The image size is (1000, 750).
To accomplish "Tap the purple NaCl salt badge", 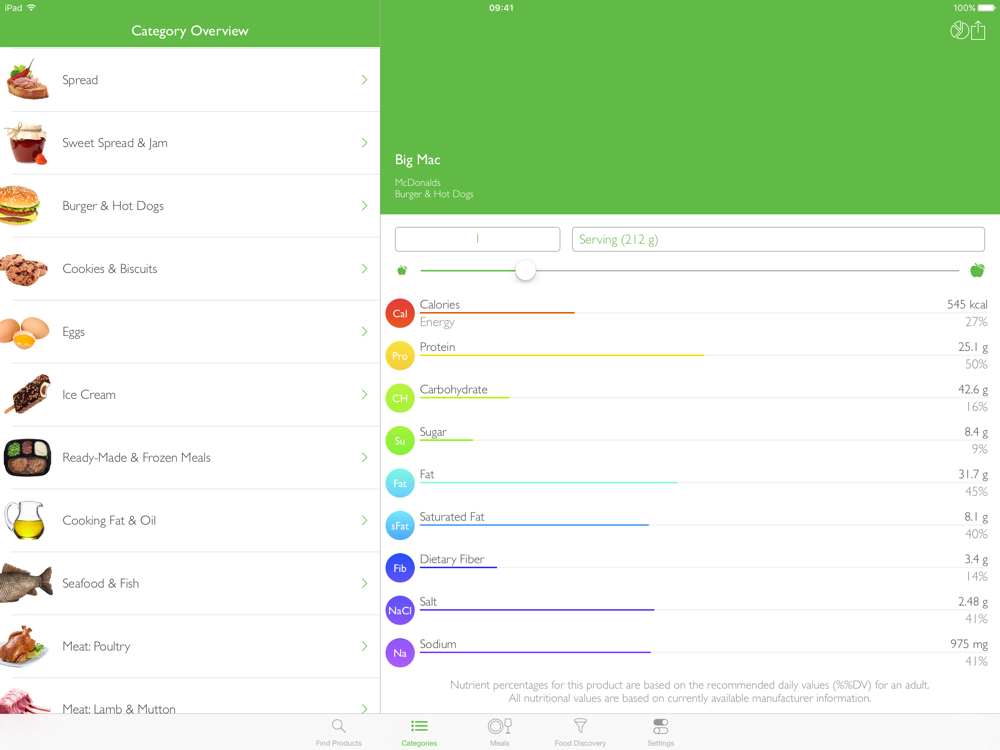I will point(400,610).
